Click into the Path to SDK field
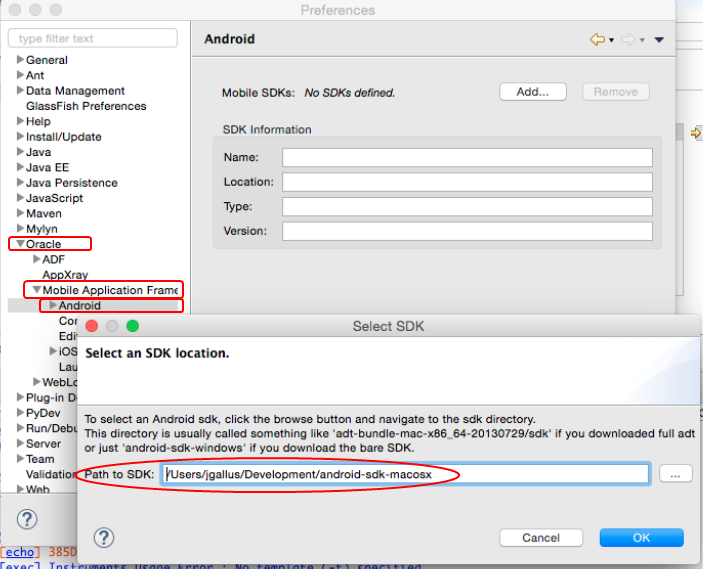The width and height of the screenshot is (704, 570). pos(405,474)
